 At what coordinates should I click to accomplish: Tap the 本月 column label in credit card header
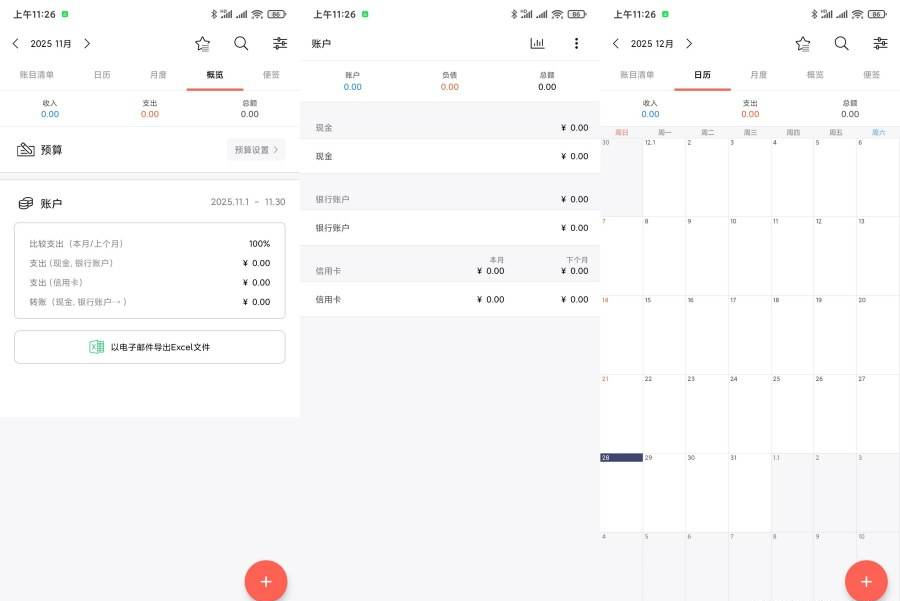pos(496,260)
